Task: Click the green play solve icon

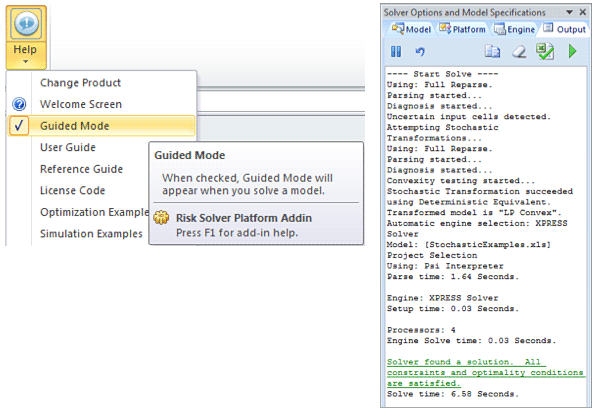Action: pos(572,51)
